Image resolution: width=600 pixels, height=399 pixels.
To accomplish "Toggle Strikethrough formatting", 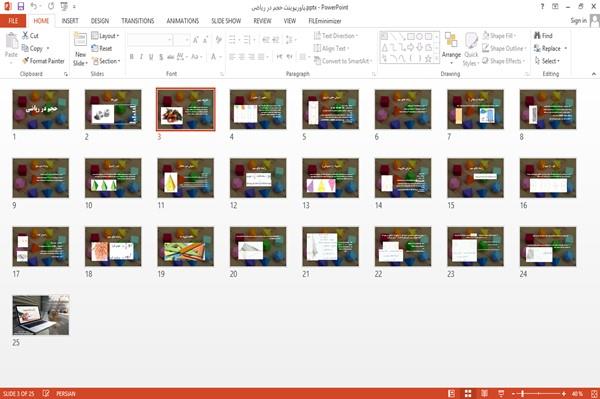I will pos(171,57).
